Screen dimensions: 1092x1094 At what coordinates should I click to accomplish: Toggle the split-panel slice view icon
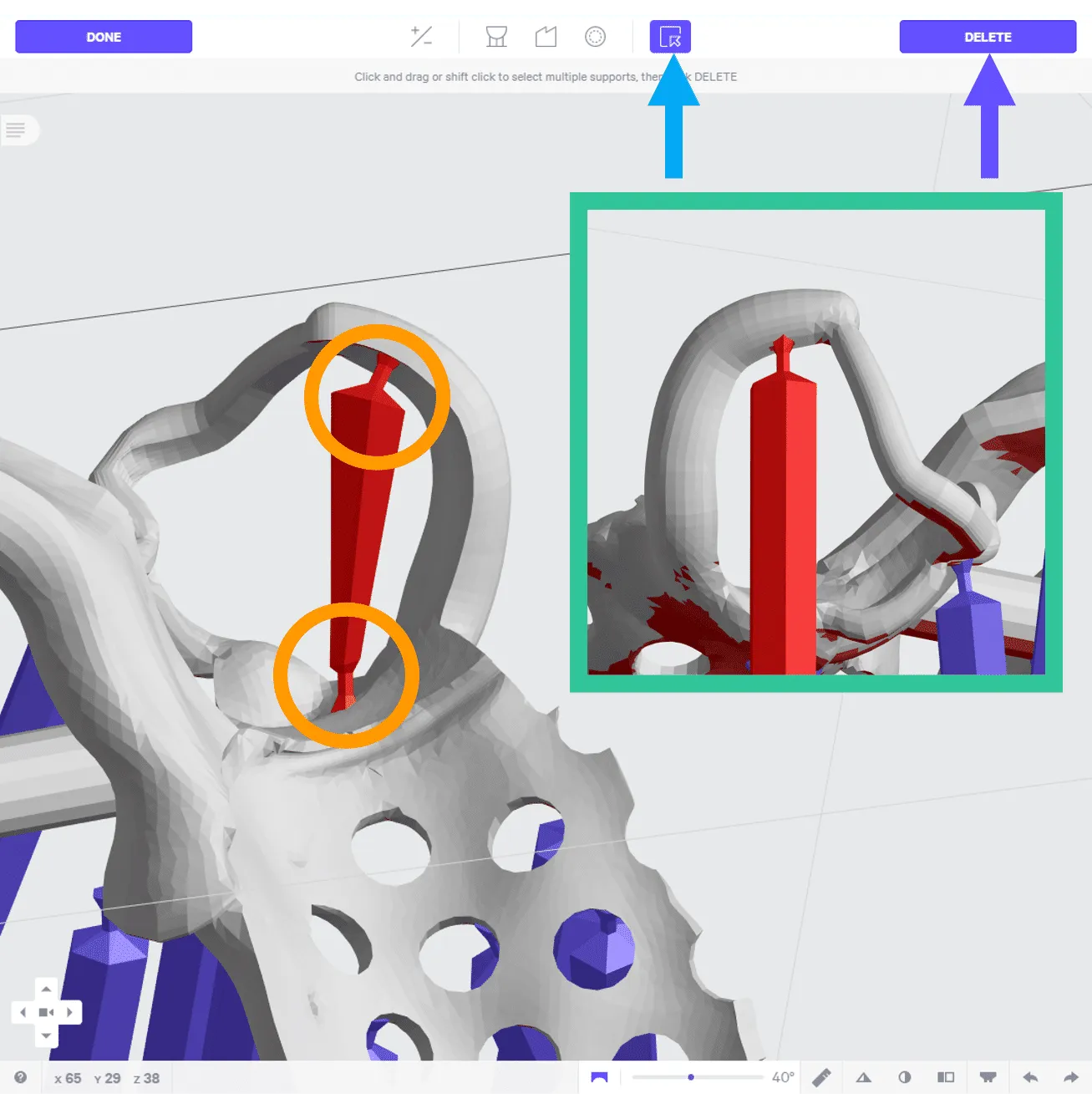[946, 1077]
